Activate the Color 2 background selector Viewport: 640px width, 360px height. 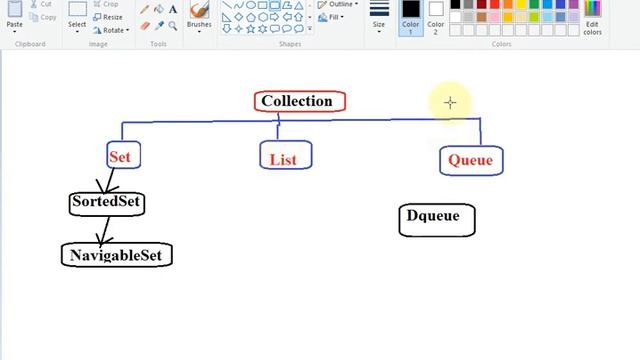pyautogui.click(x=436, y=18)
